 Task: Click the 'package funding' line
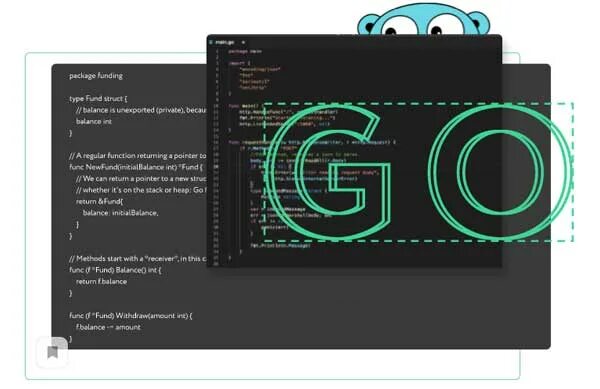click(x=96, y=76)
